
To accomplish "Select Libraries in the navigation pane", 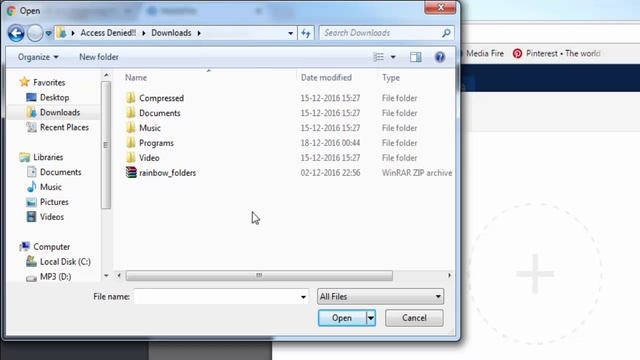I will tap(48, 157).
